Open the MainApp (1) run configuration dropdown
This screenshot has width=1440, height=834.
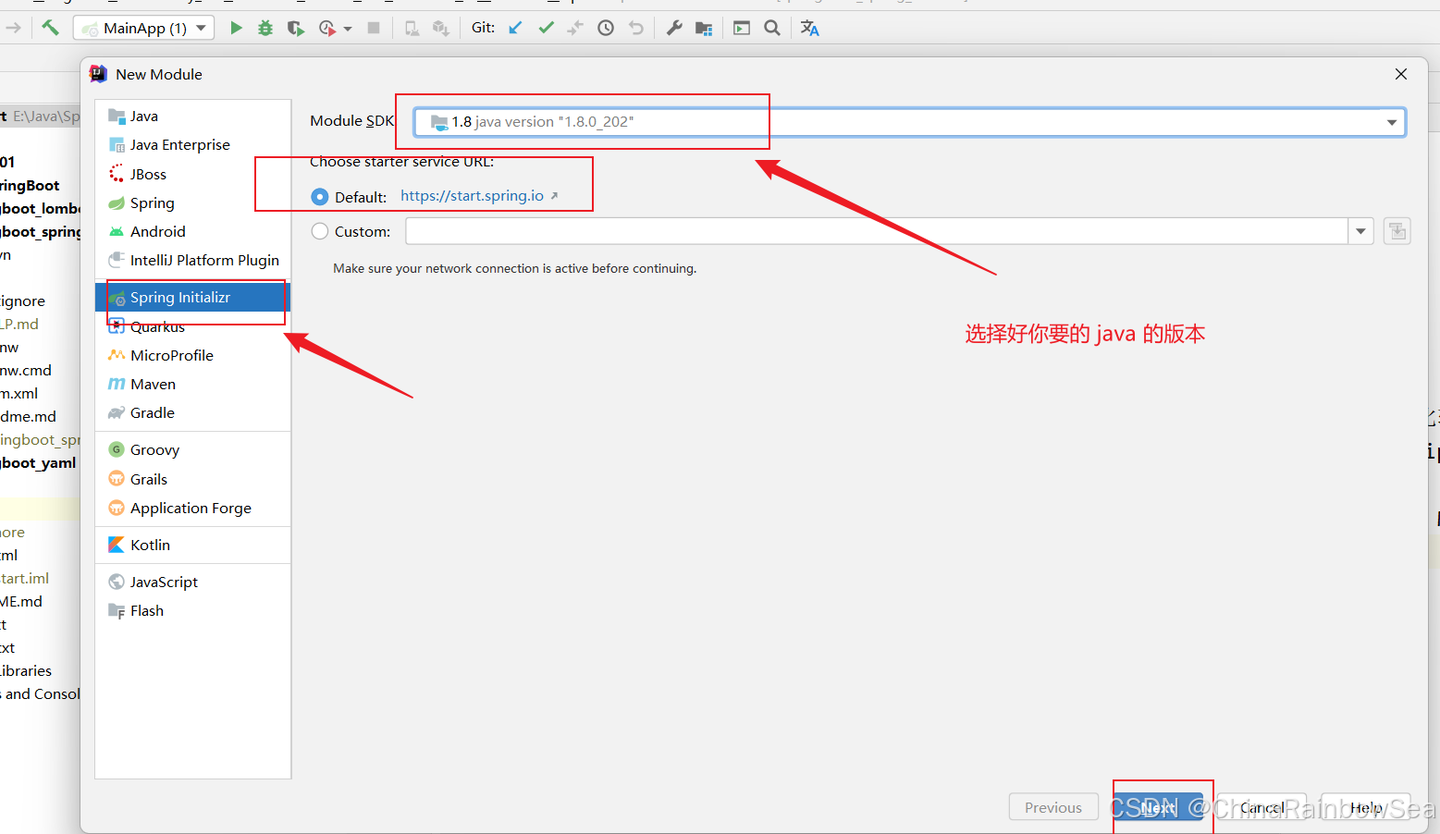144,28
